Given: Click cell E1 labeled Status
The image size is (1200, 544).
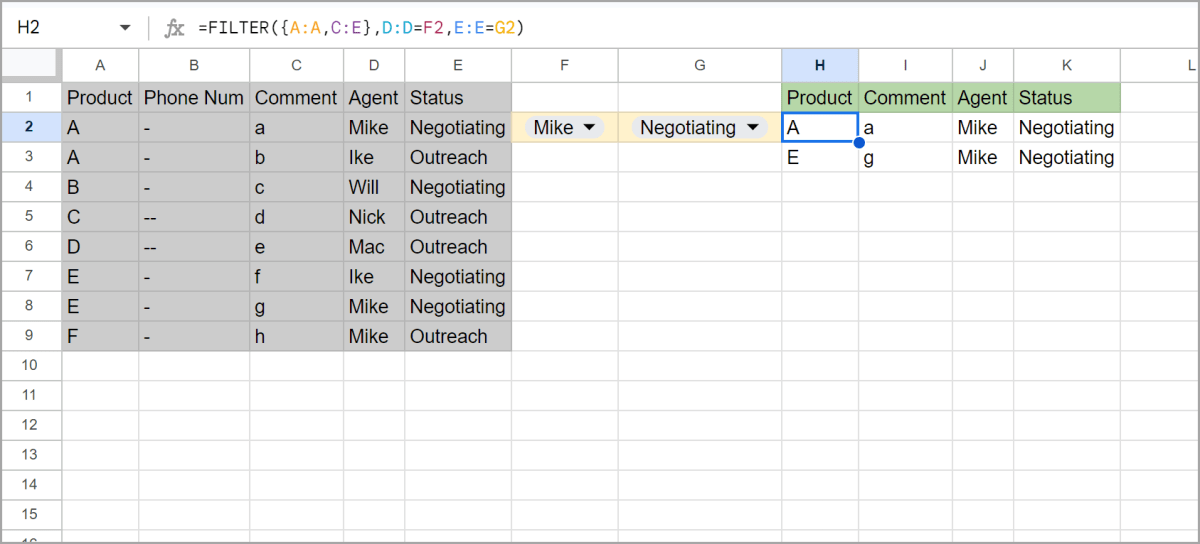Looking at the screenshot, I should pyautogui.click(x=458, y=98).
